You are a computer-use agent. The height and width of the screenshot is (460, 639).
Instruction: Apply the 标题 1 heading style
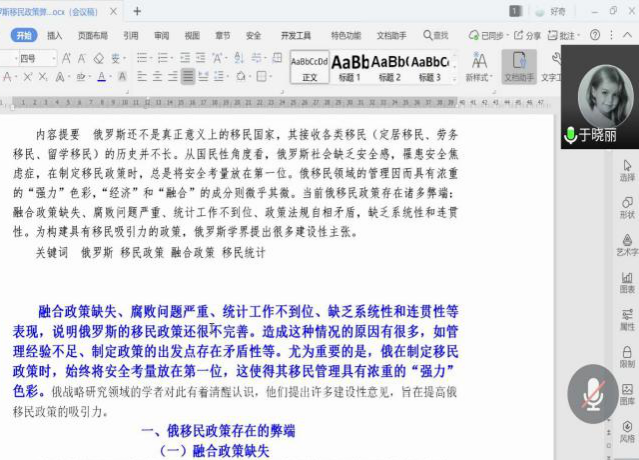coord(350,67)
